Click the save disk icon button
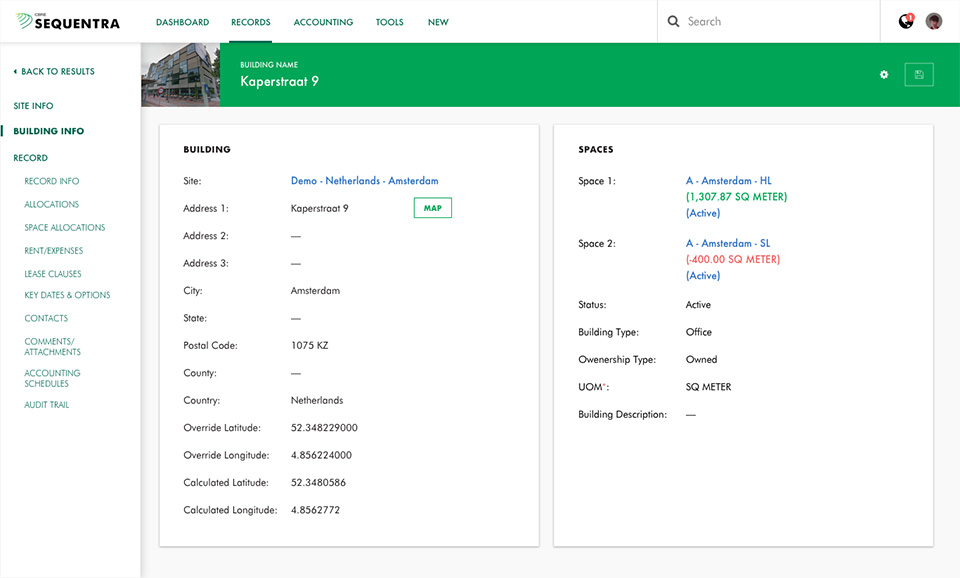Image resolution: width=960 pixels, height=578 pixels. point(919,75)
